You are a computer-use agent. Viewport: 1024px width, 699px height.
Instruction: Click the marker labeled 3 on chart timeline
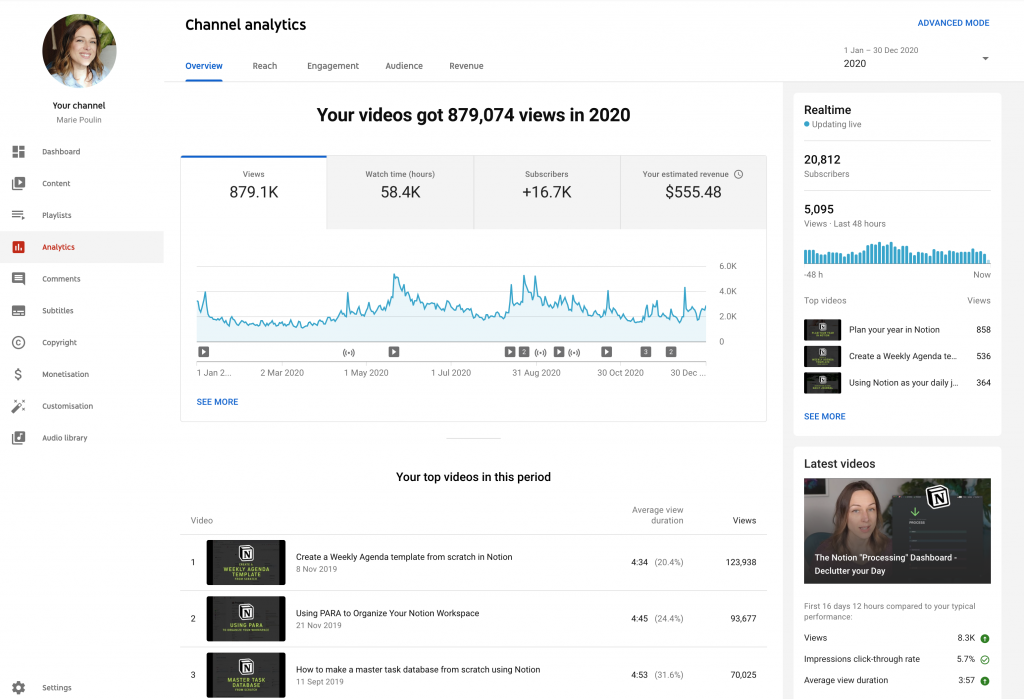[x=646, y=352]
